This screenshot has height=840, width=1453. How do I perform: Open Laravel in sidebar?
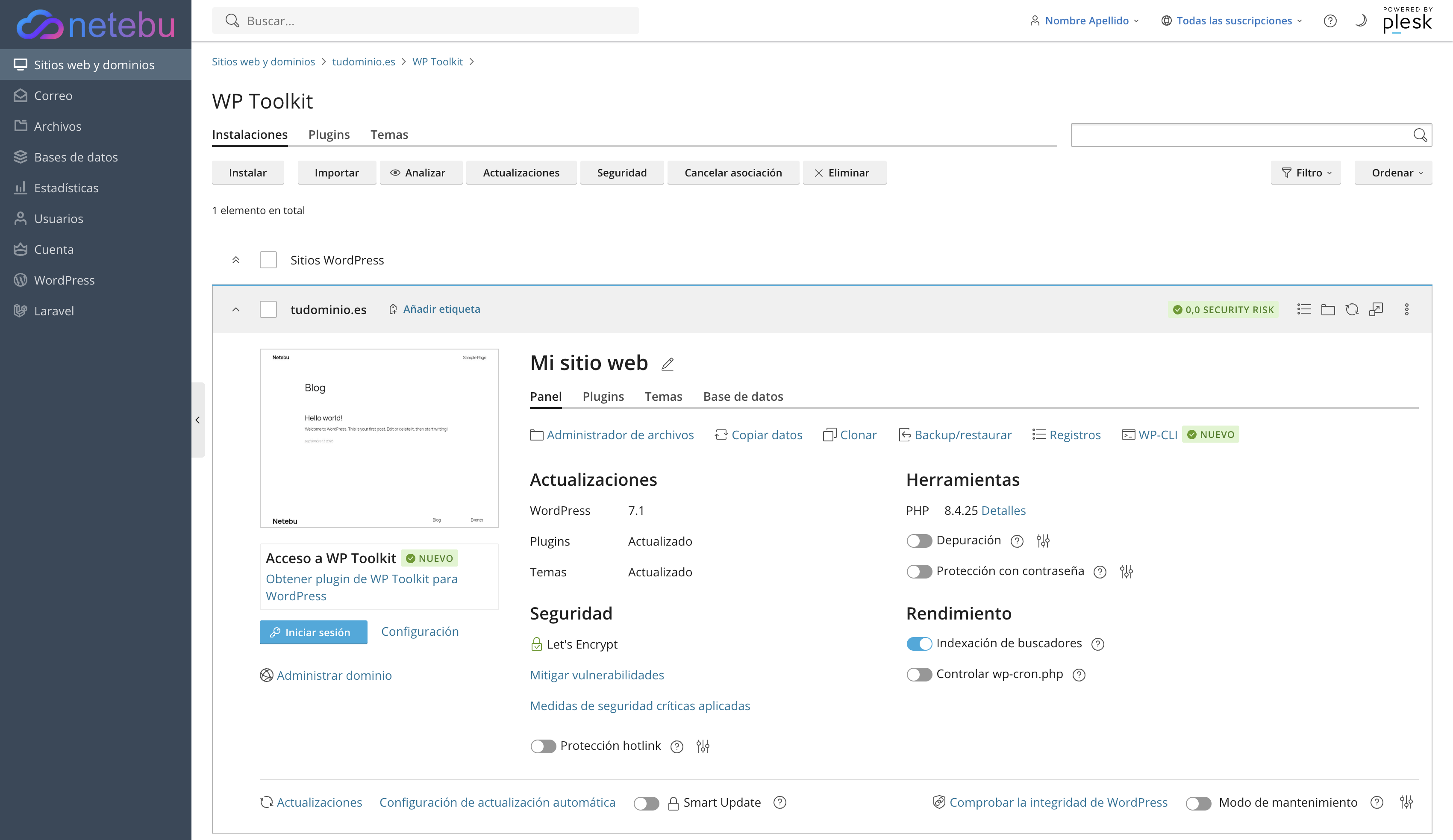(x=96, y=311)
